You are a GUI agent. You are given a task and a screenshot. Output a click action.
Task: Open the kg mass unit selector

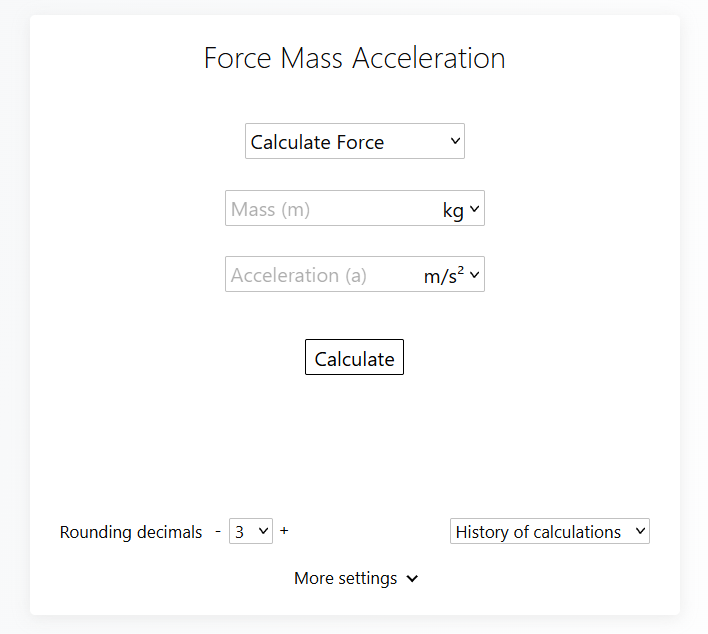pos(460,209)
